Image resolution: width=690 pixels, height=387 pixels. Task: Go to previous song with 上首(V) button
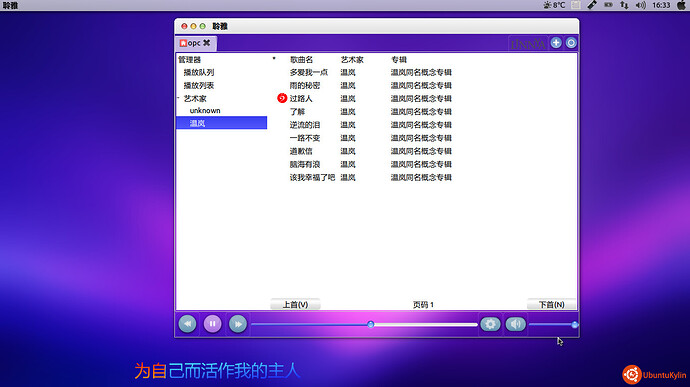[x=295, y=304]
